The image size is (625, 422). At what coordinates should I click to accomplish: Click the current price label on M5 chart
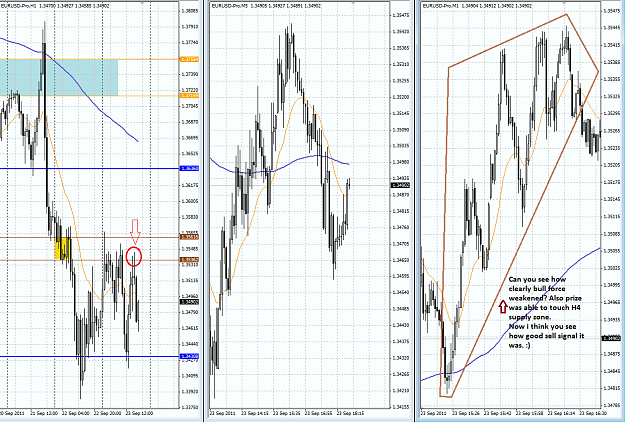(400, 185)
